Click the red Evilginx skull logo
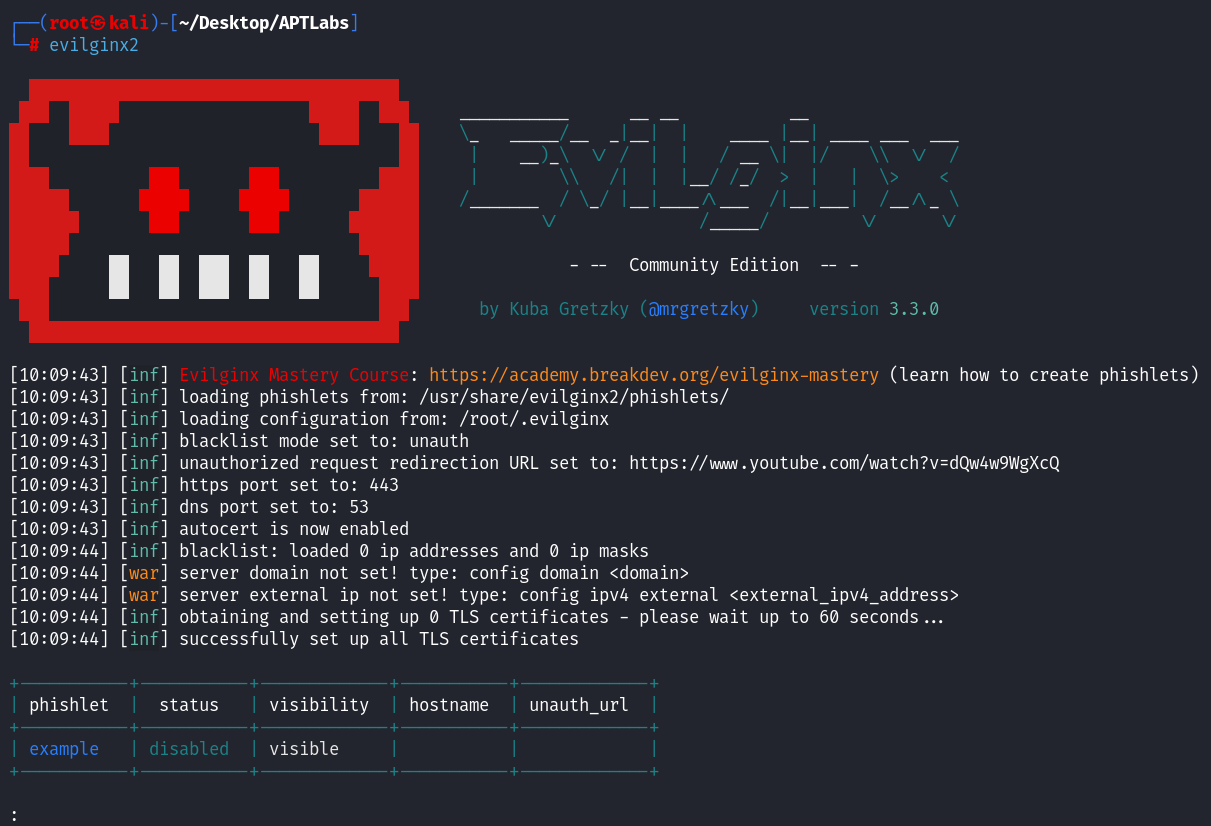 click(213, 210)
